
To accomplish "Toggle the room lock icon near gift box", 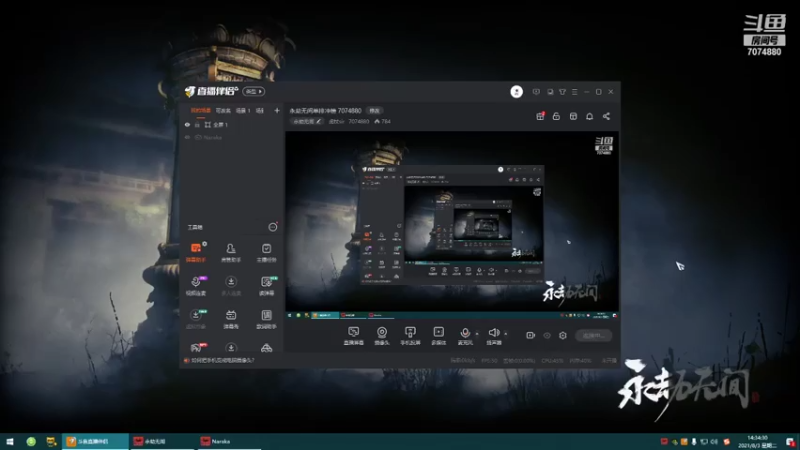I will (x=556, y=116).
